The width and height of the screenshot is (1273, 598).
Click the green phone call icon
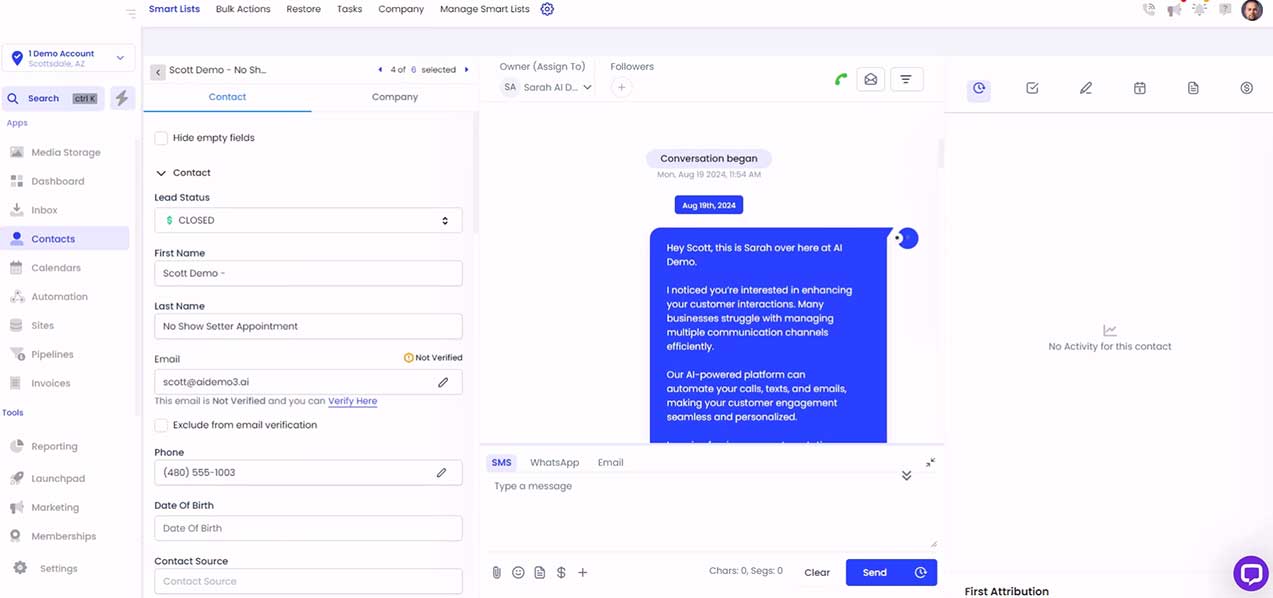point(841,79)
